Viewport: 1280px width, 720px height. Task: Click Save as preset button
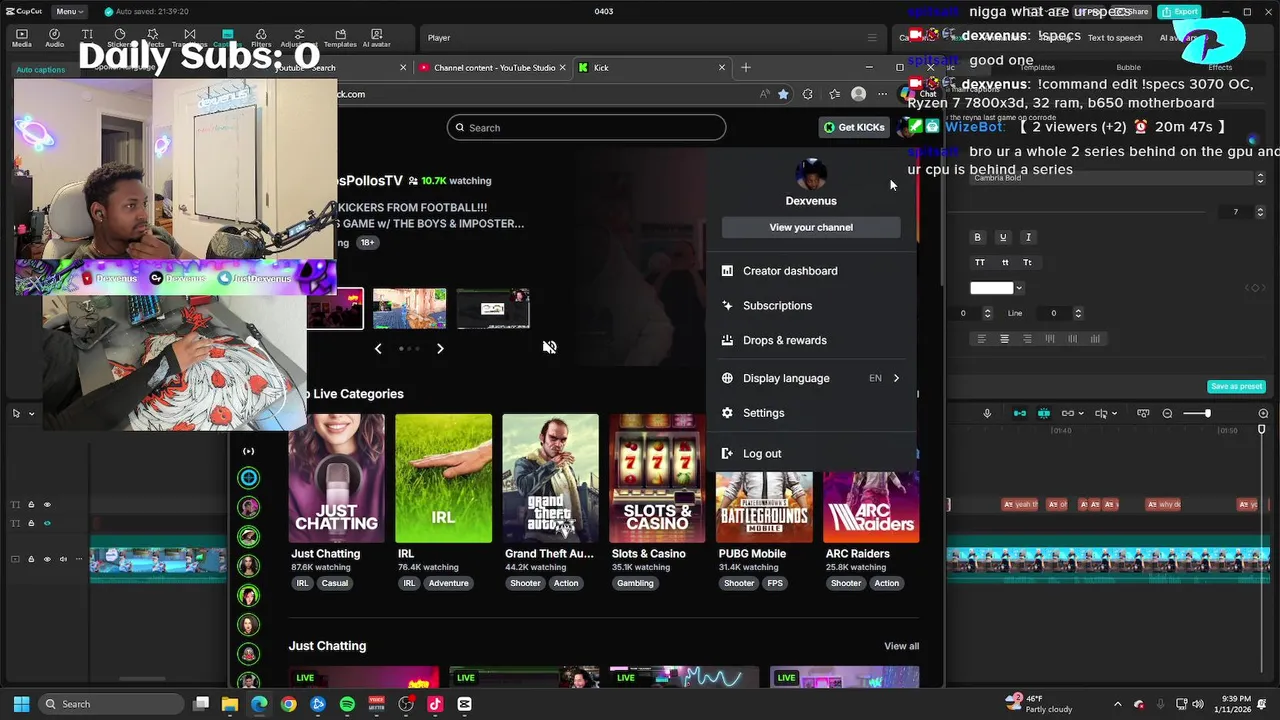[x=1237, y=386]
